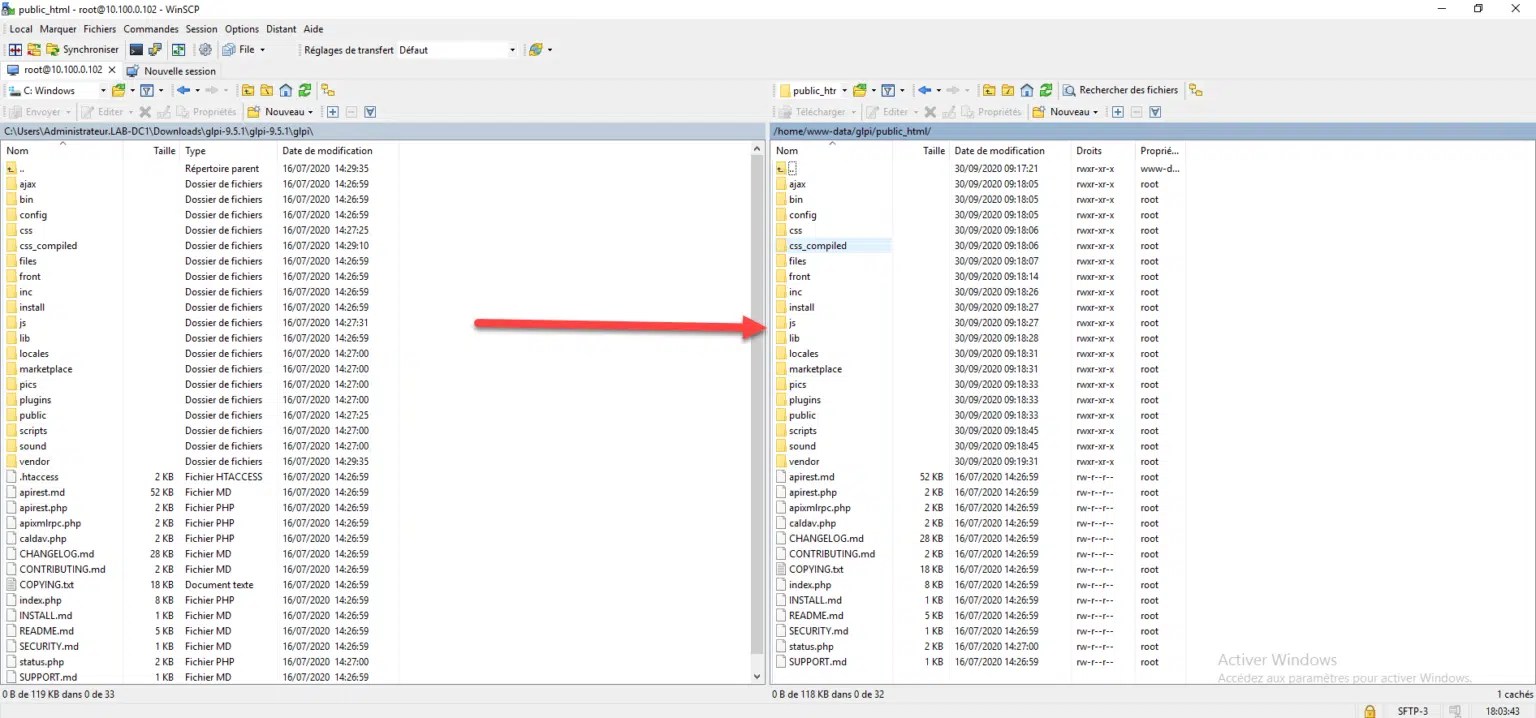The image size is (1536, 718).
Task: Select COPYING.txt in the remote panel
Action: coord(815,569)
